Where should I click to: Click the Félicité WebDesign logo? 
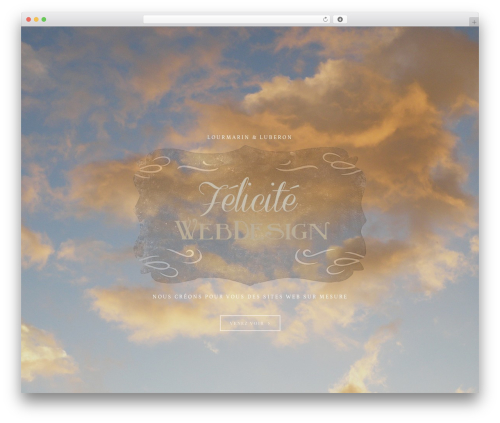(x=250, y=215)
